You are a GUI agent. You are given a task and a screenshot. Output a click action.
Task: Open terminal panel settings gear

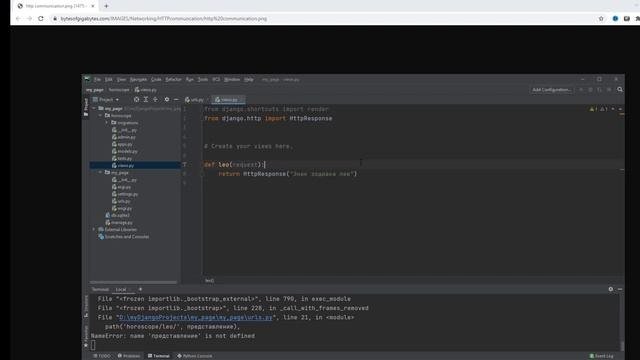[611, 289]
